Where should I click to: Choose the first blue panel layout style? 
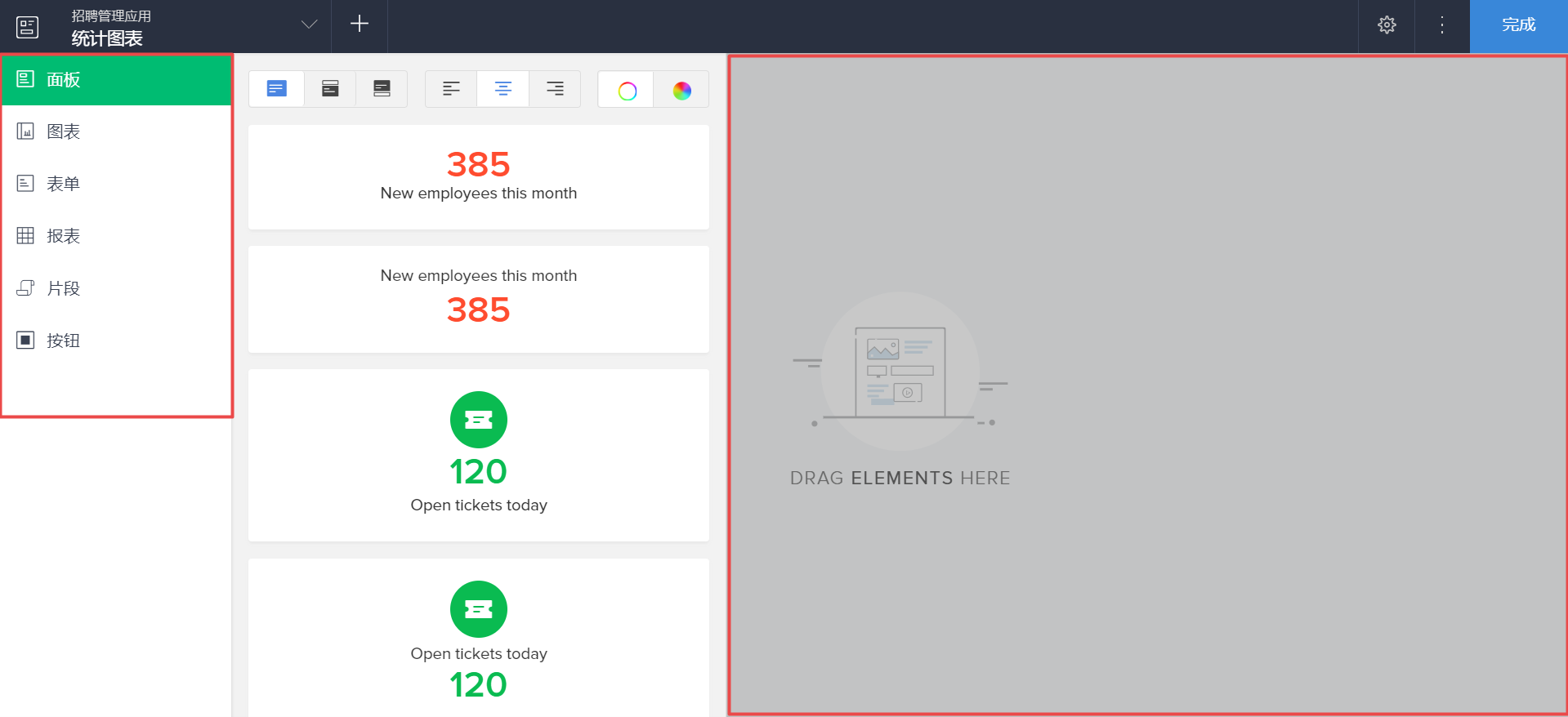(x=277, y=88)
